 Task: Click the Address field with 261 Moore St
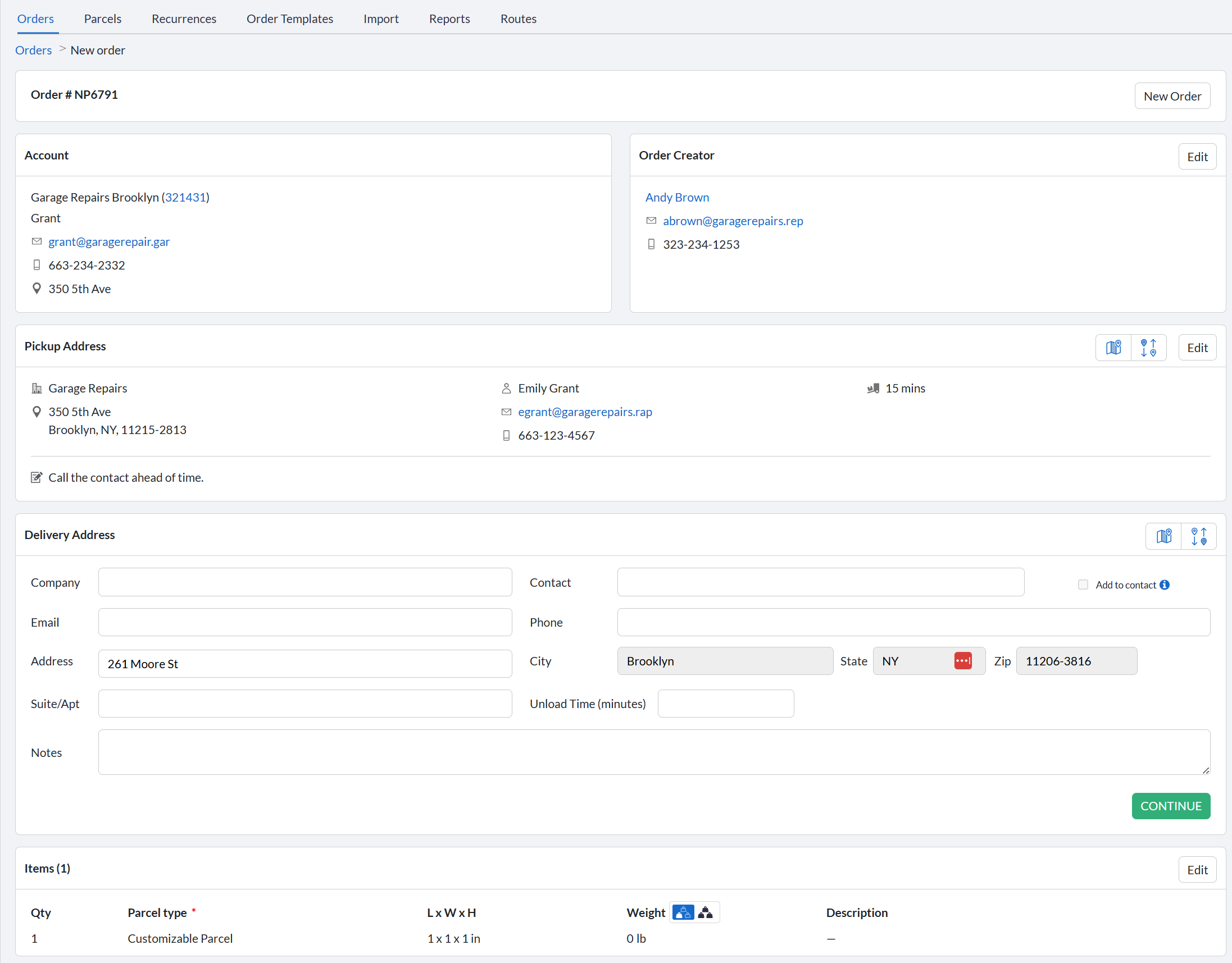(305, 664)
